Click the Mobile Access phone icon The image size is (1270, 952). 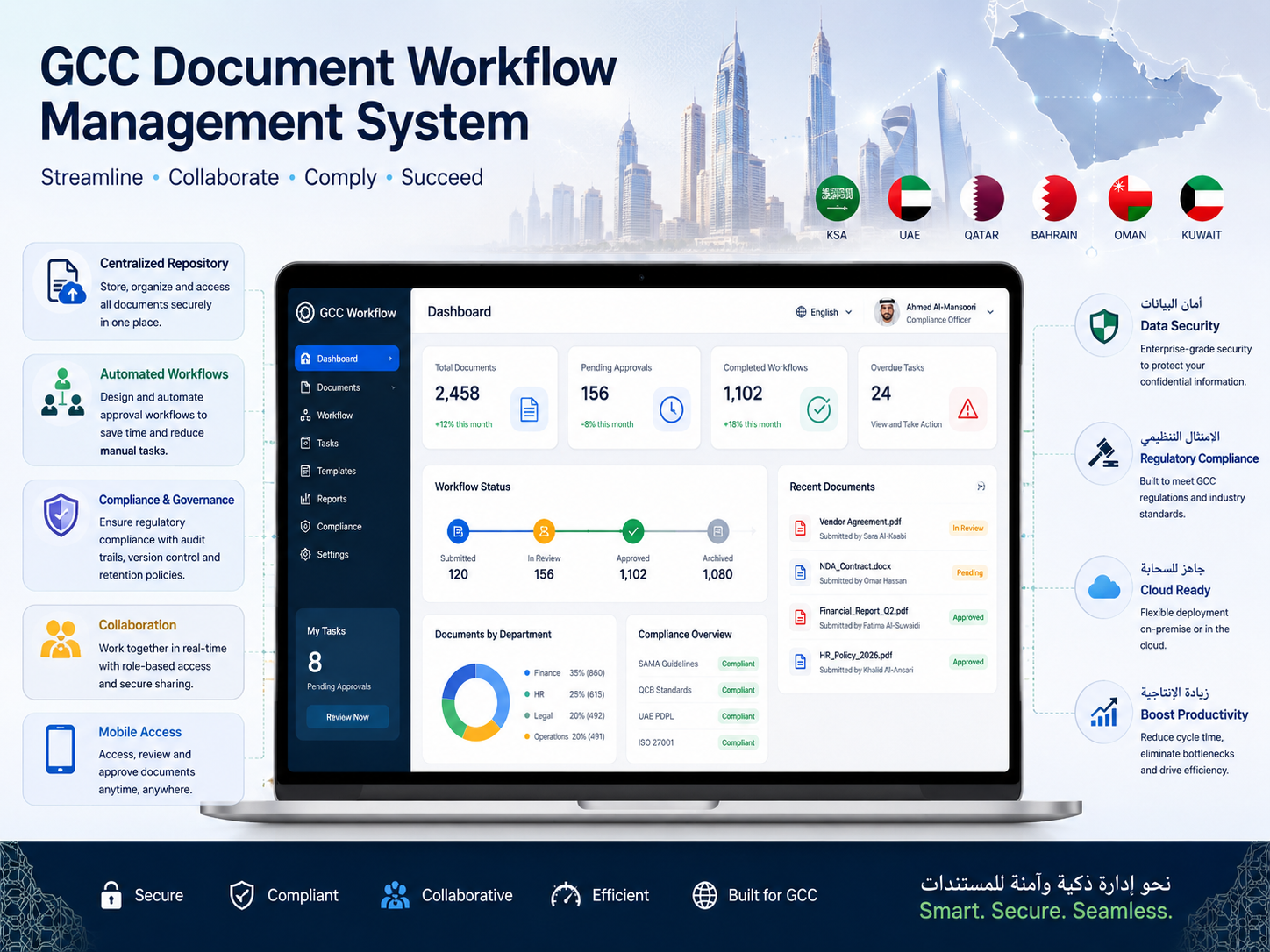pyautogui.click(x=61, y=749)
